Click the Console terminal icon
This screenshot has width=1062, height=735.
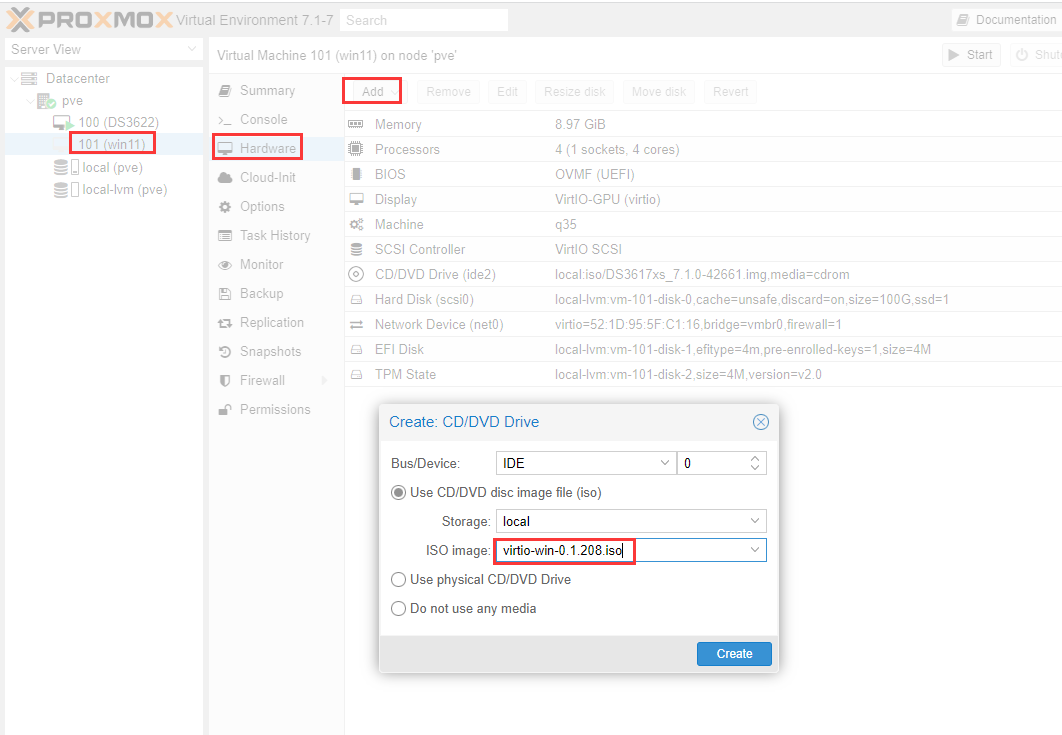[x=224, y=120]
